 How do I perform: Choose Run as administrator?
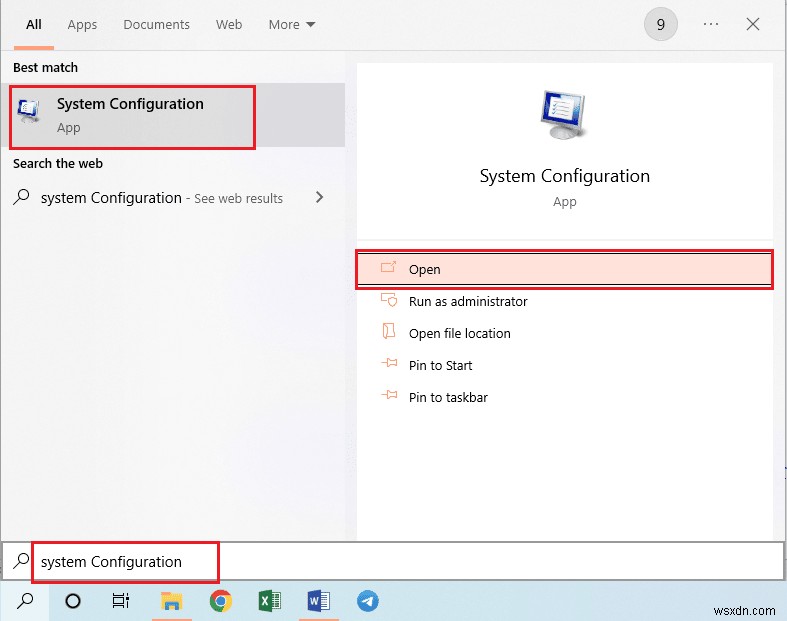click(x=565, y=301)
